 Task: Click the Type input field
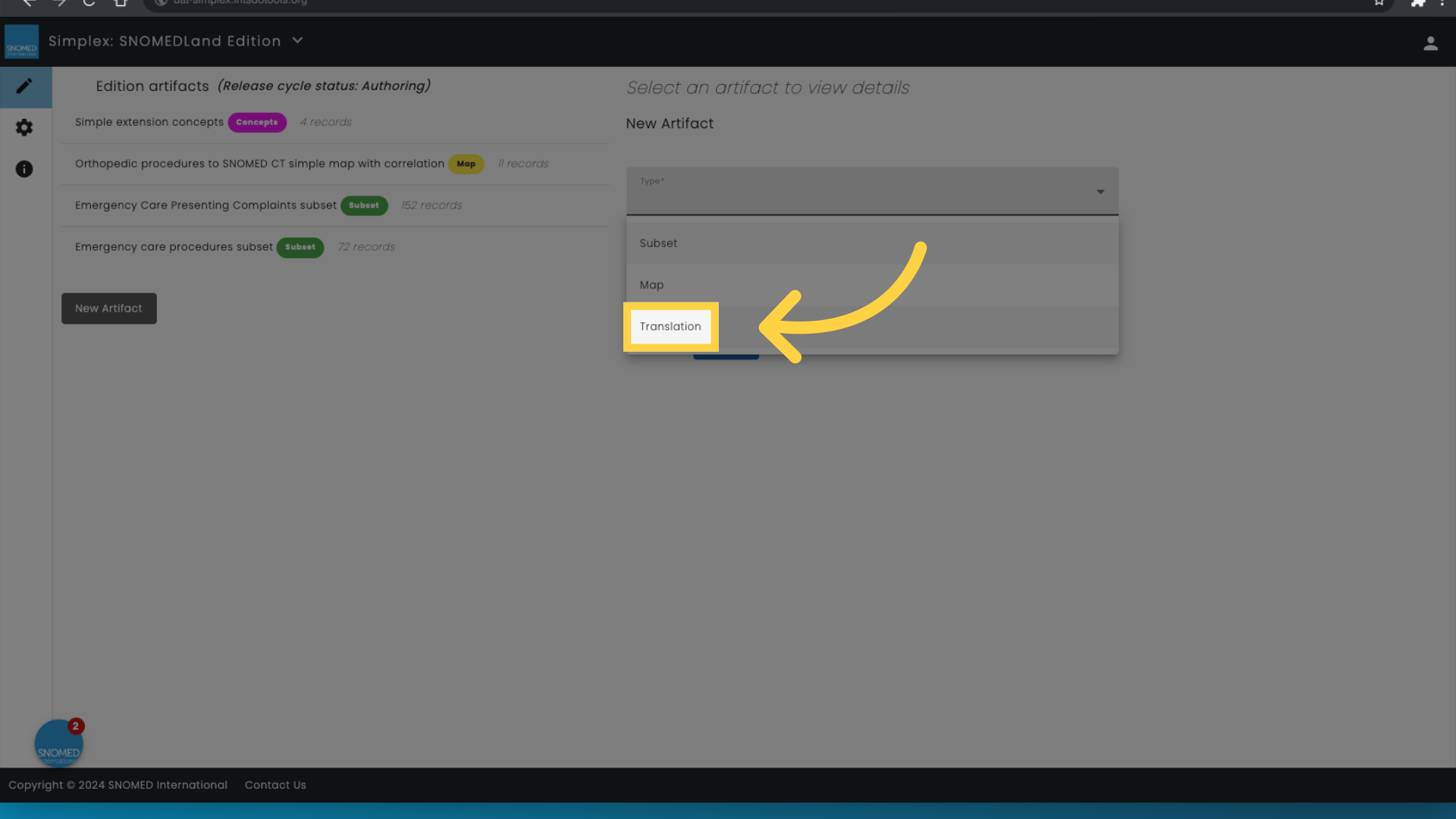pos(871,191)
